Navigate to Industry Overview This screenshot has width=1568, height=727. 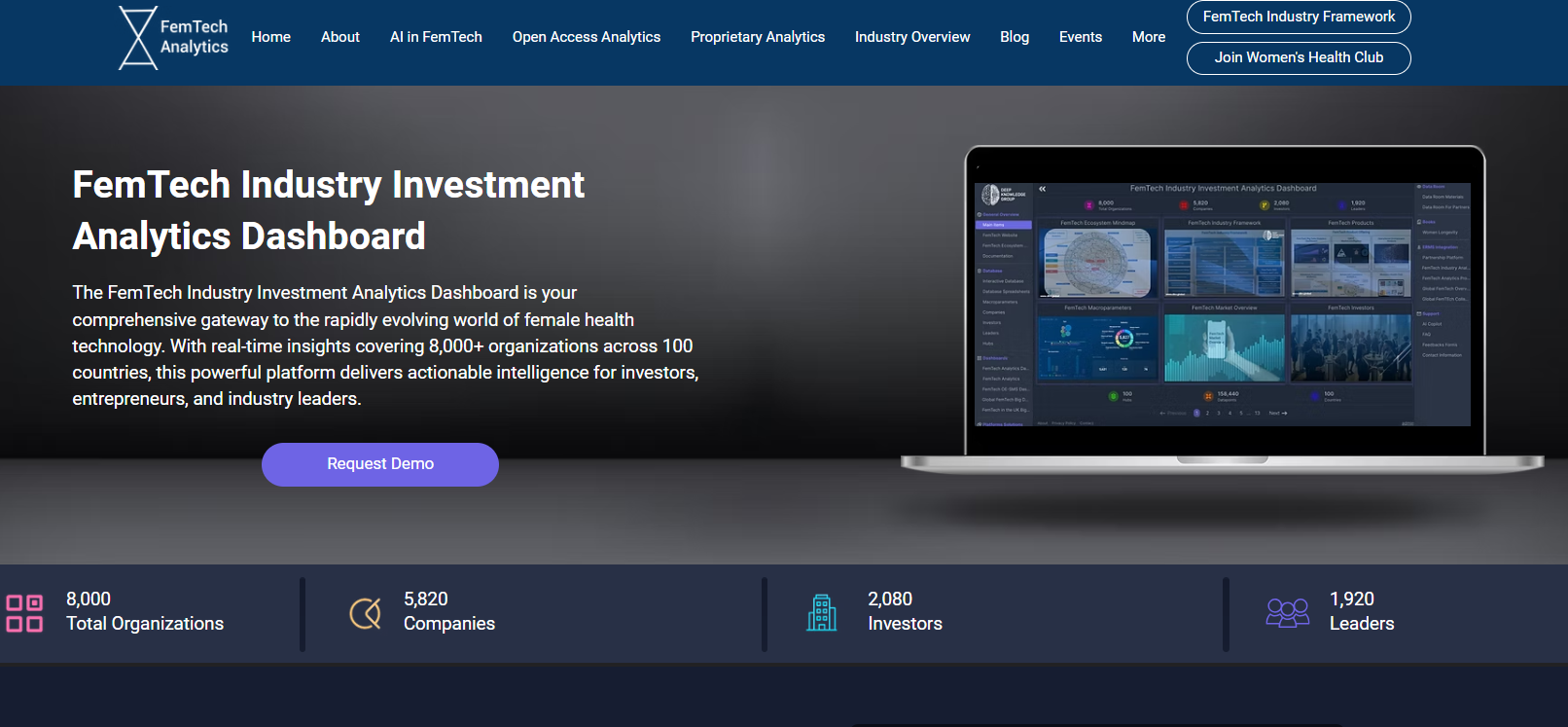pos(911,37)
